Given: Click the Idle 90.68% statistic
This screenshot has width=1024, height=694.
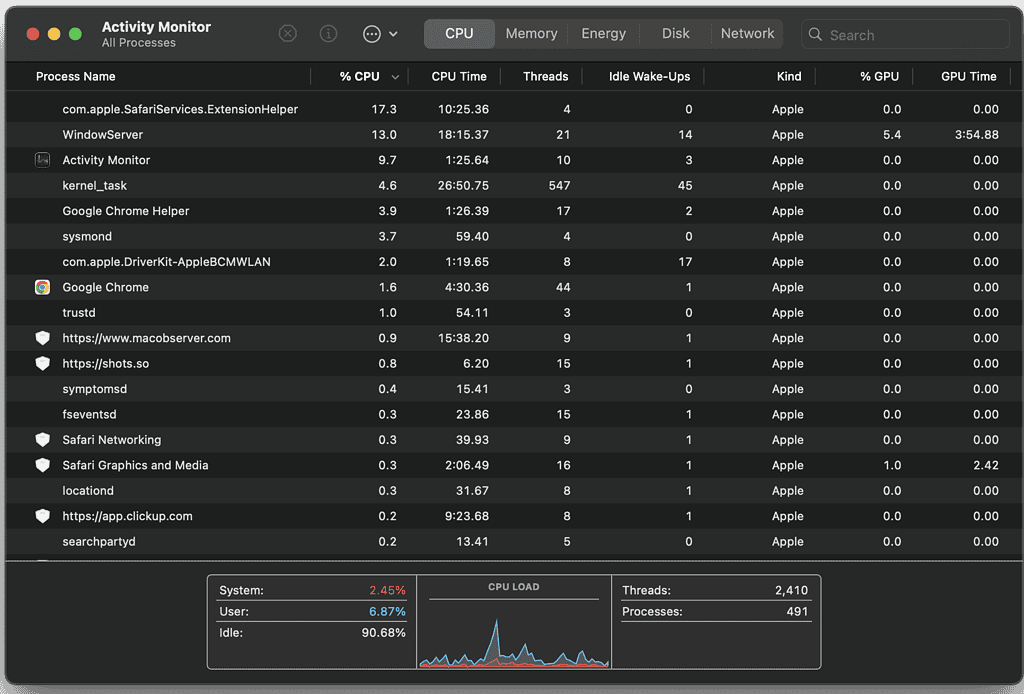Looking at the screenshot, I should point(312,633).
